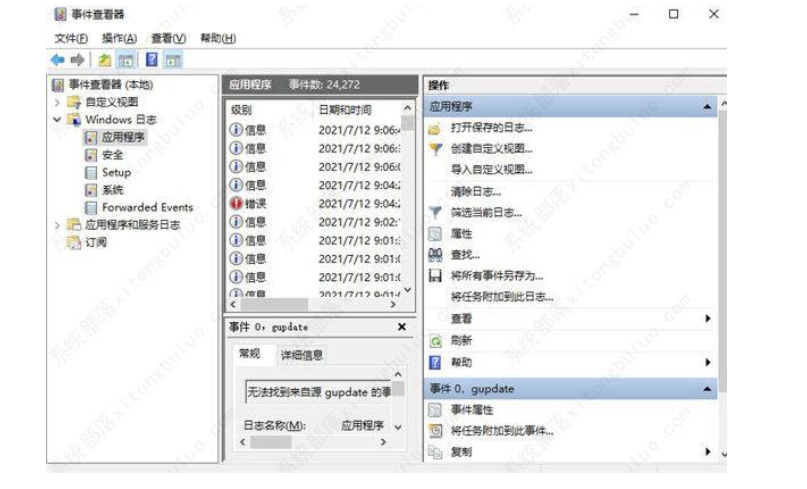Click the 筛选当前日志 funnel icon
This screenshot has width=807, height=489.
coord(435,213)
